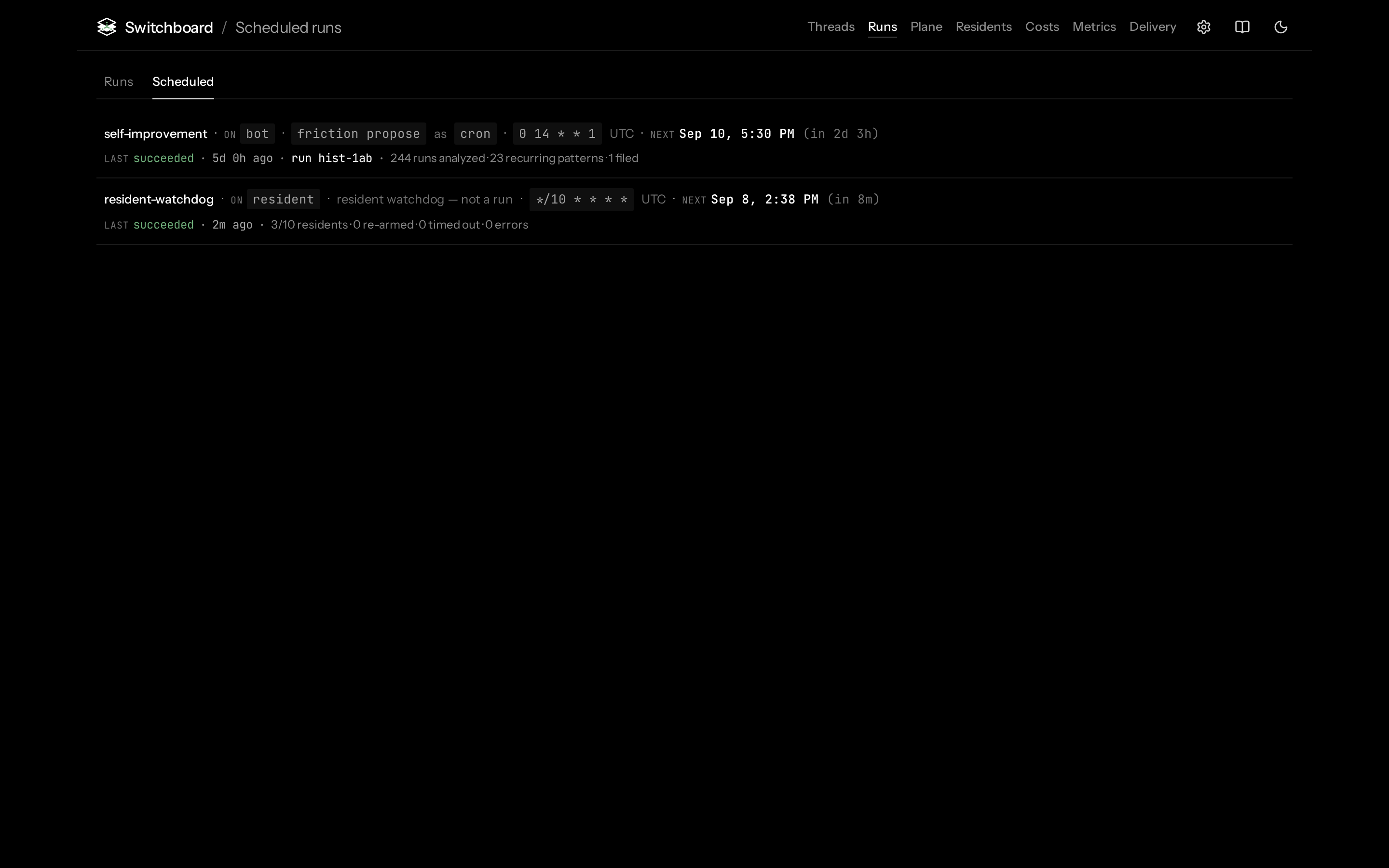Click the resident target chip
The width and height of the screenshot is (1389, 868).
pos(284,199)
